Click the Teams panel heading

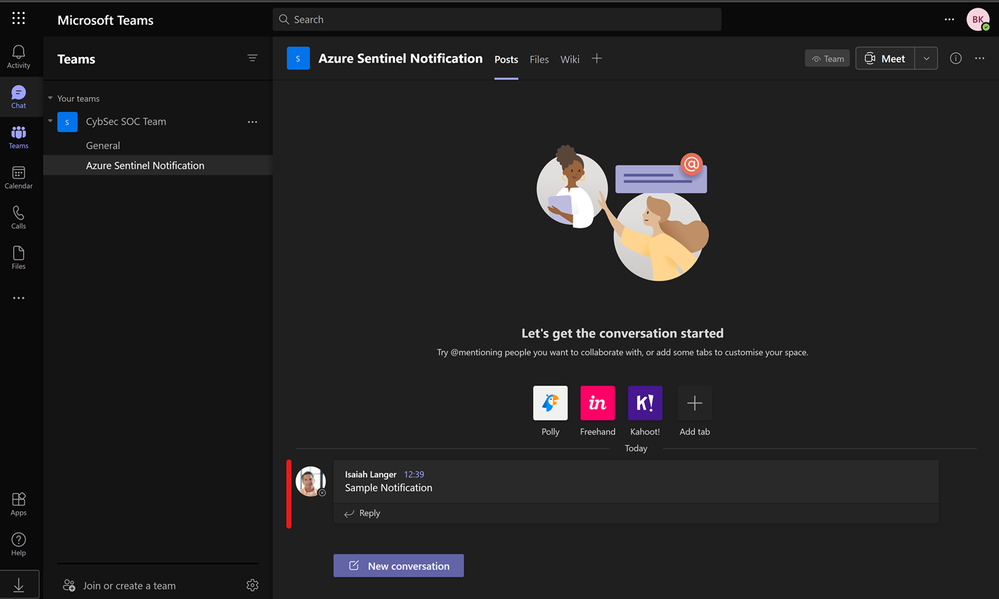pos(76,59)
